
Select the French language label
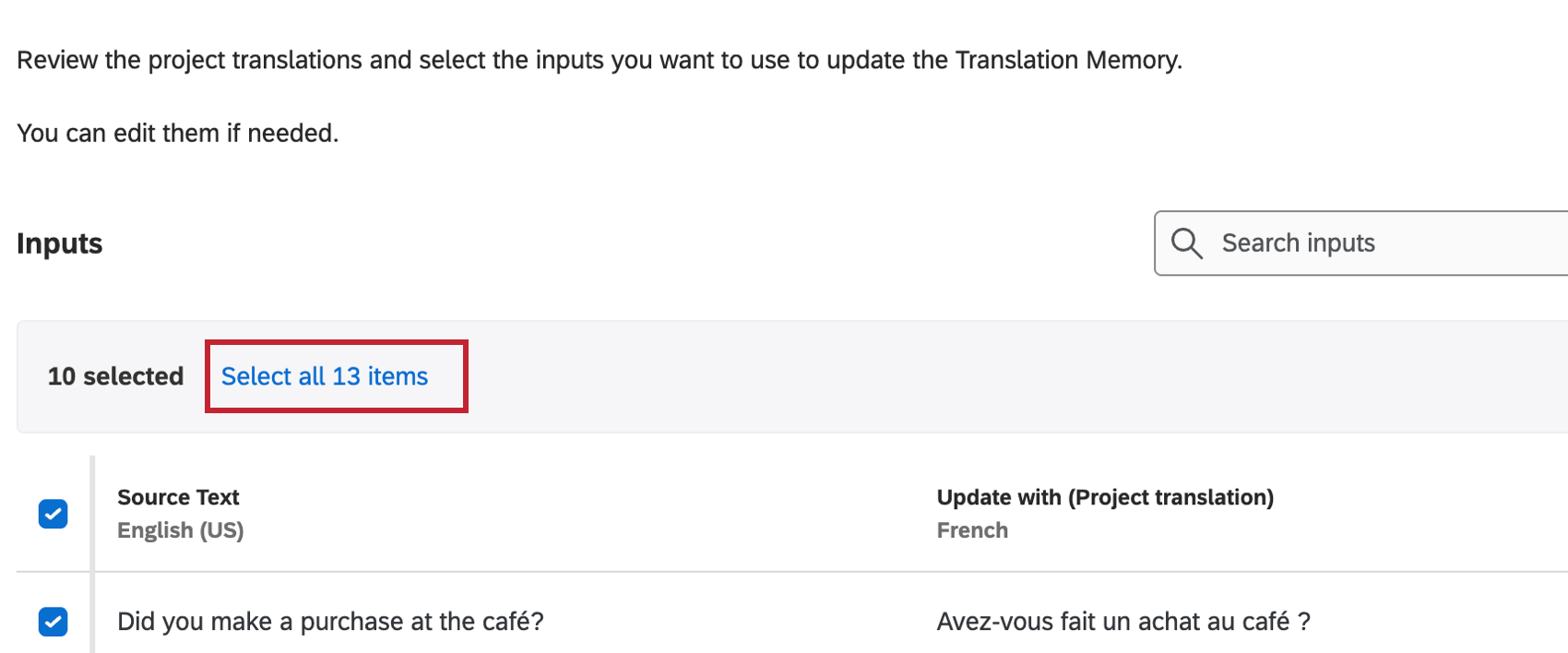pyautogui.click(x=972, y=530)
